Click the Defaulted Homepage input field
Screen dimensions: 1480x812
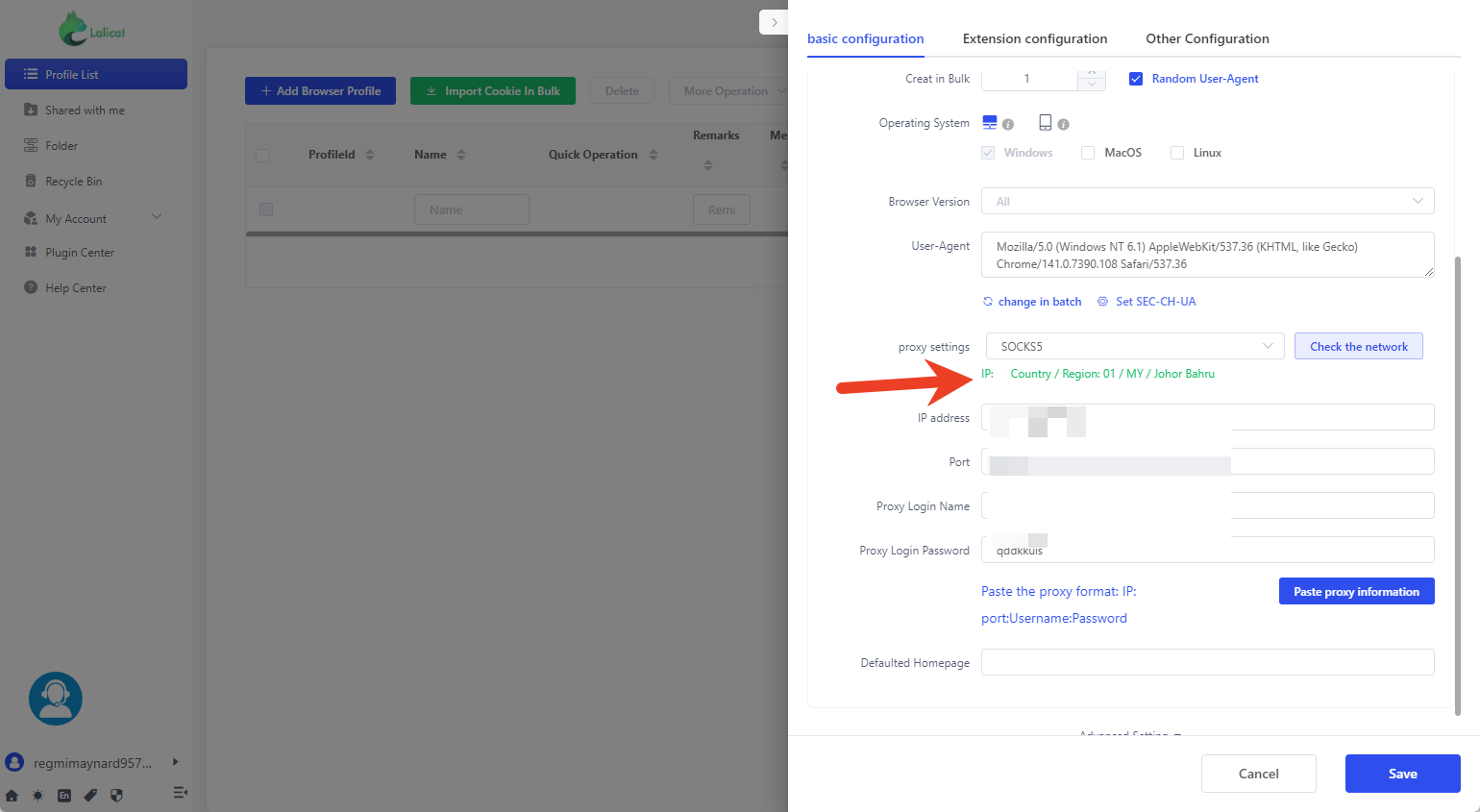pyautogui.click(x=1207, y=662)
